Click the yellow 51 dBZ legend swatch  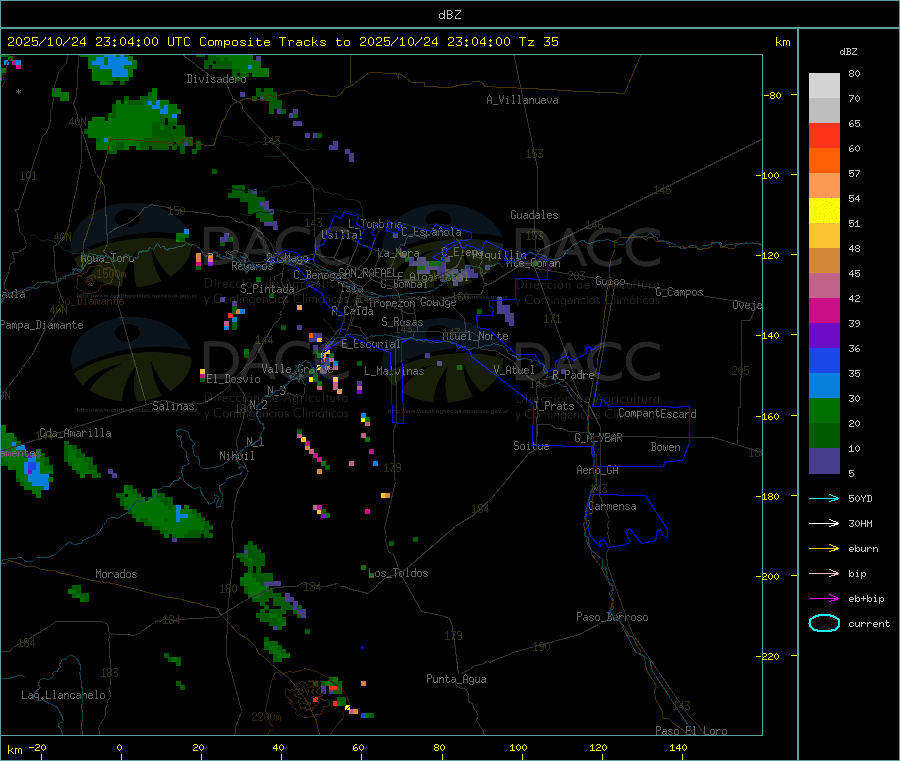[824, 211]
